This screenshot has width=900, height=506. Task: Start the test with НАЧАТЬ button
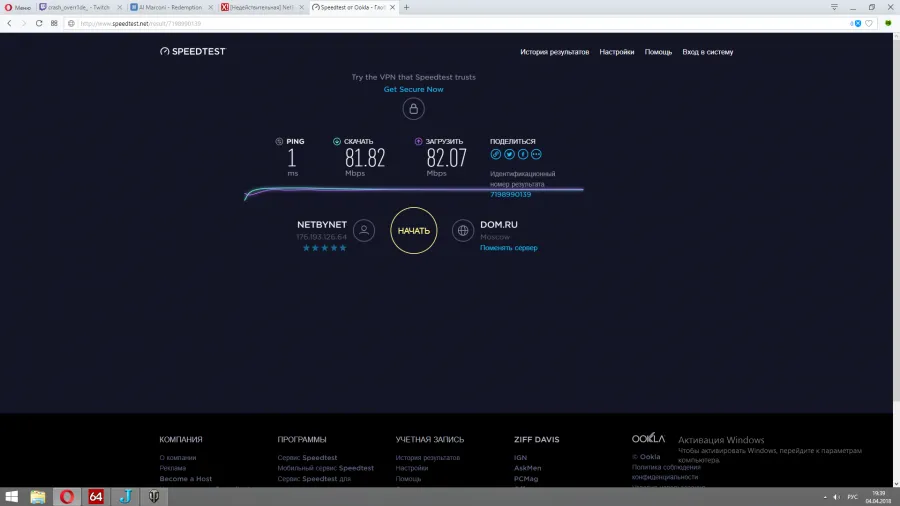click(x=414, y=231)
